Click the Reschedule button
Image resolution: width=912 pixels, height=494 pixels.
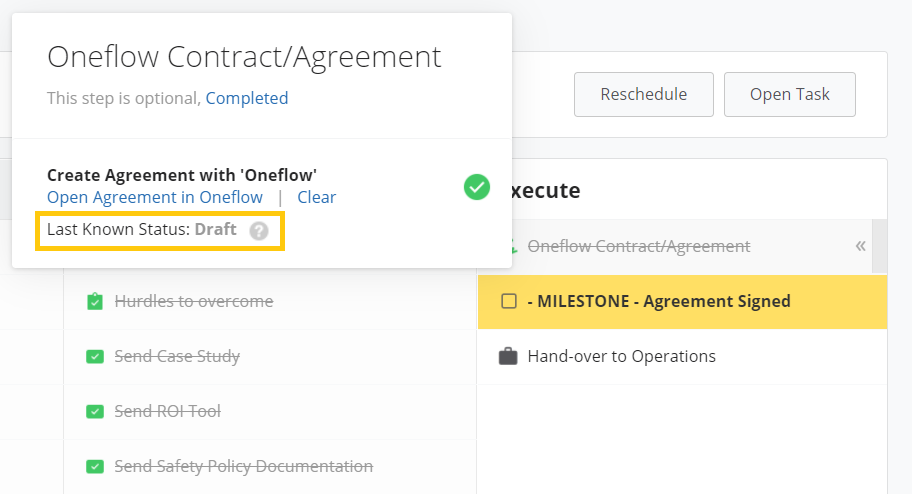tap(644, 94)
